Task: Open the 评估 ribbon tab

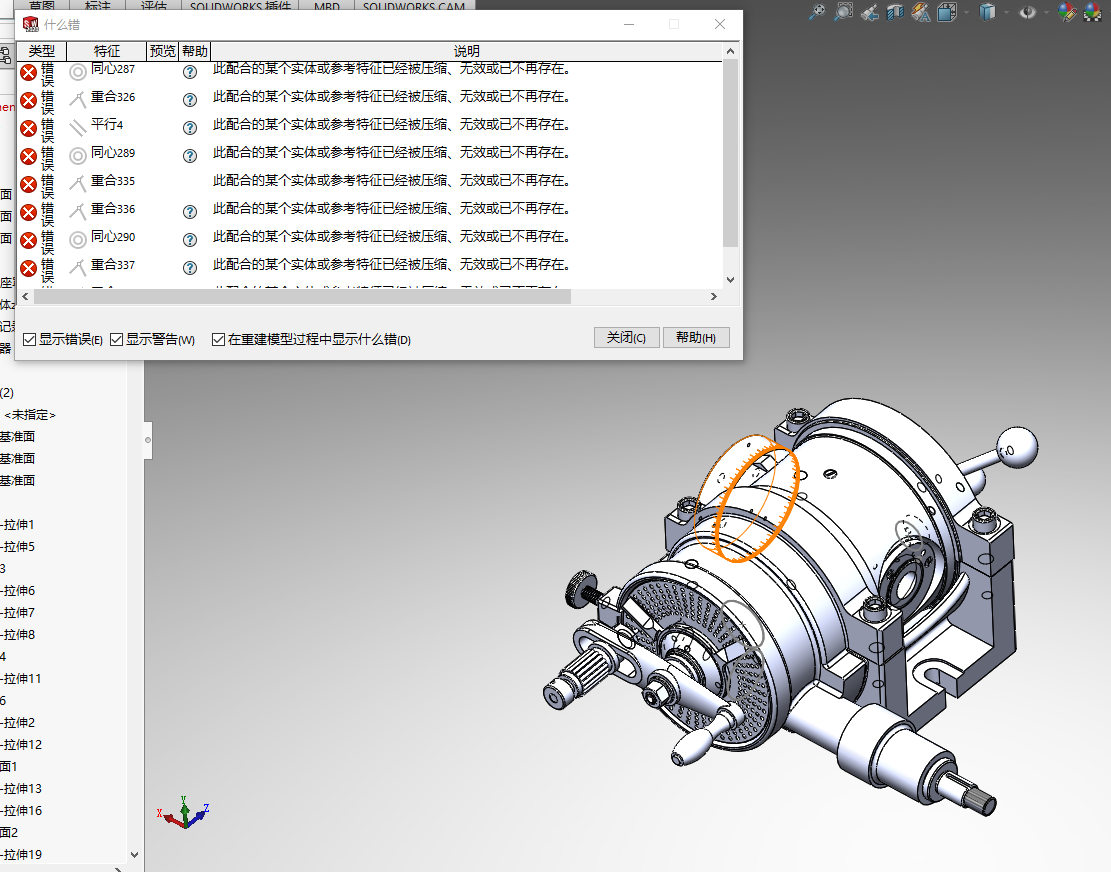Action: pyautogui.click(x=154, y=6)
